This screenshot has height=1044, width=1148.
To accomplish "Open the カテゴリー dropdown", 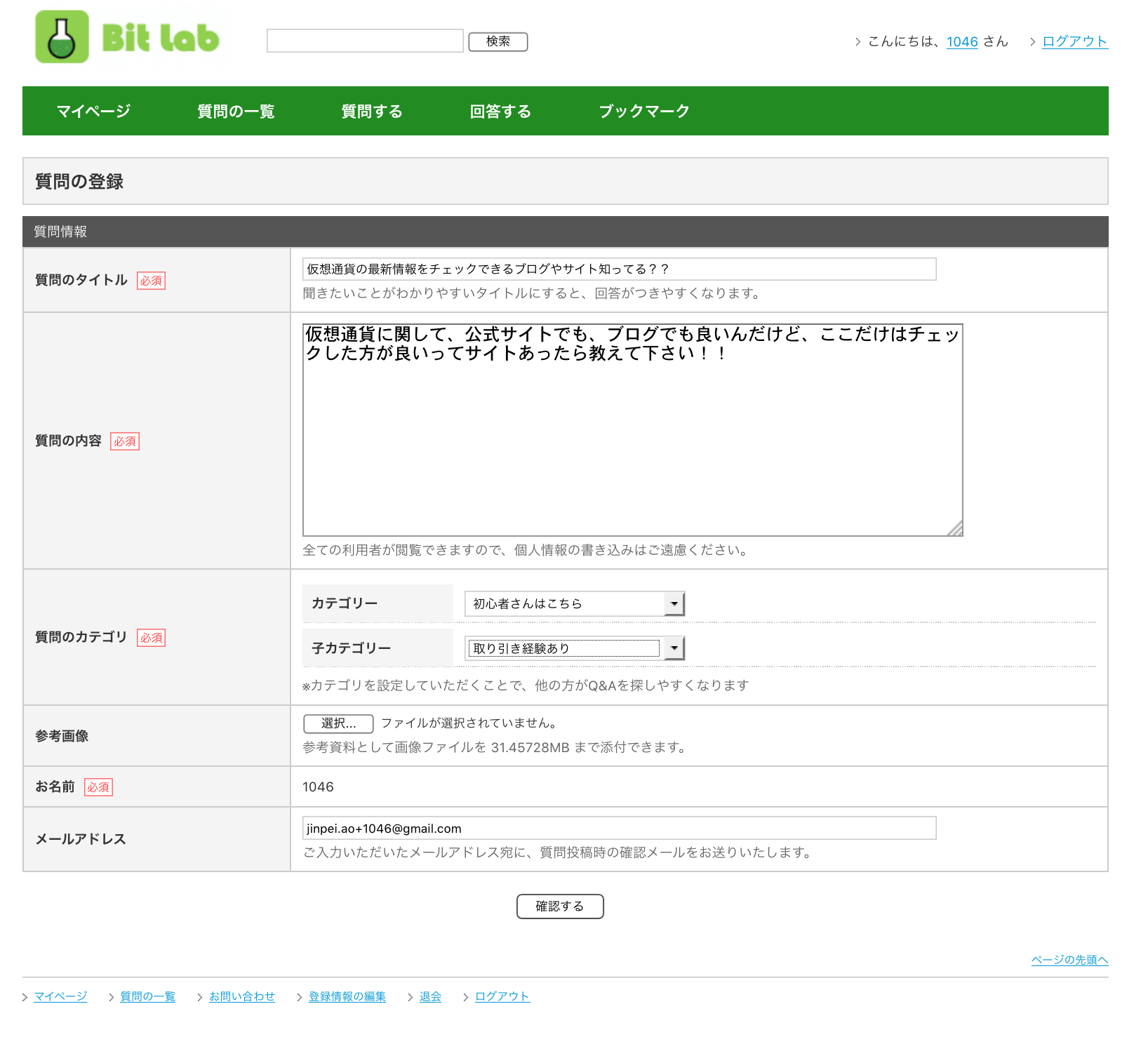I will [573, 603].
